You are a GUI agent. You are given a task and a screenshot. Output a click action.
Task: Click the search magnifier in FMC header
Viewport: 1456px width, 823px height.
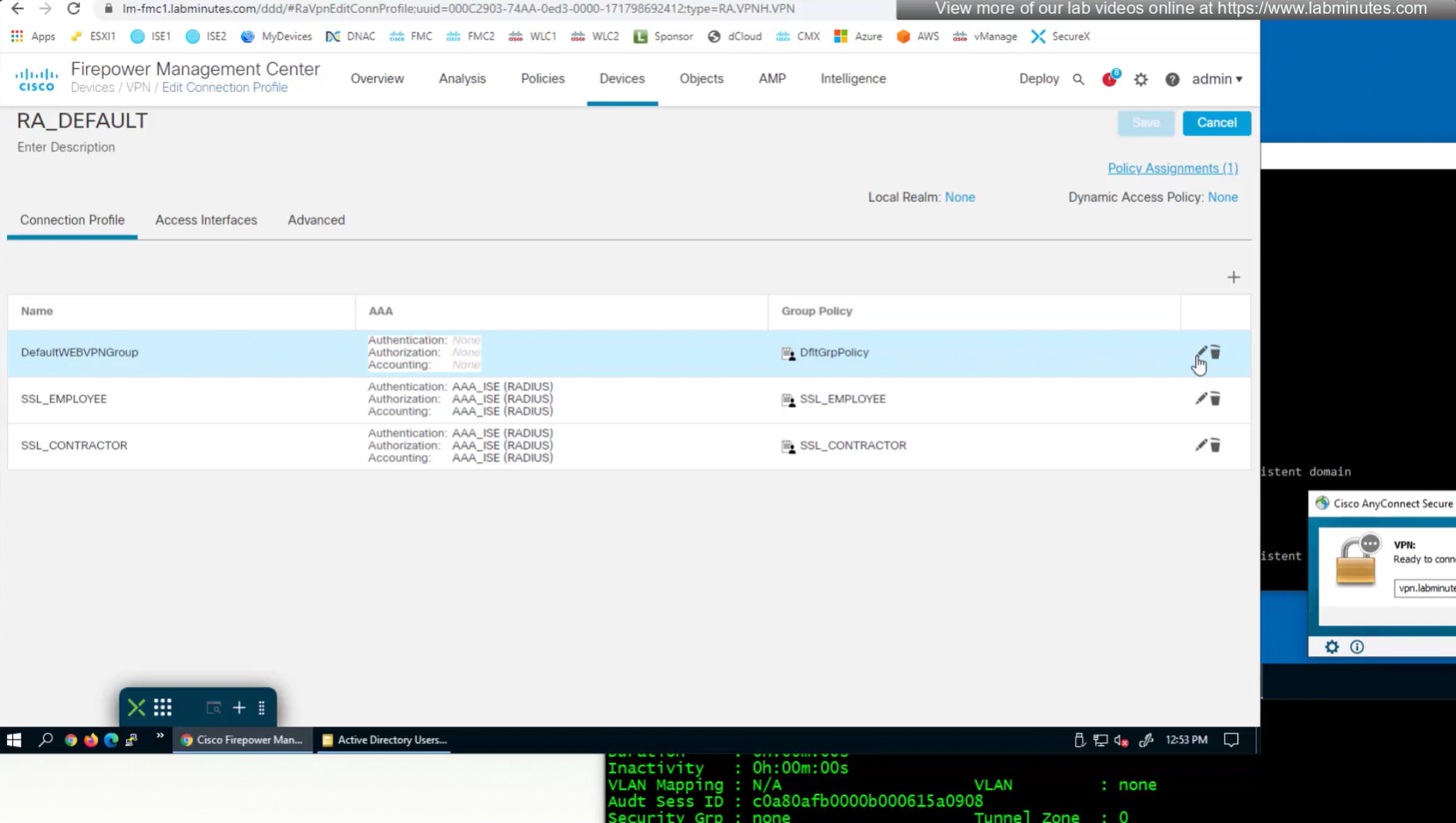tap(1078, 80)
